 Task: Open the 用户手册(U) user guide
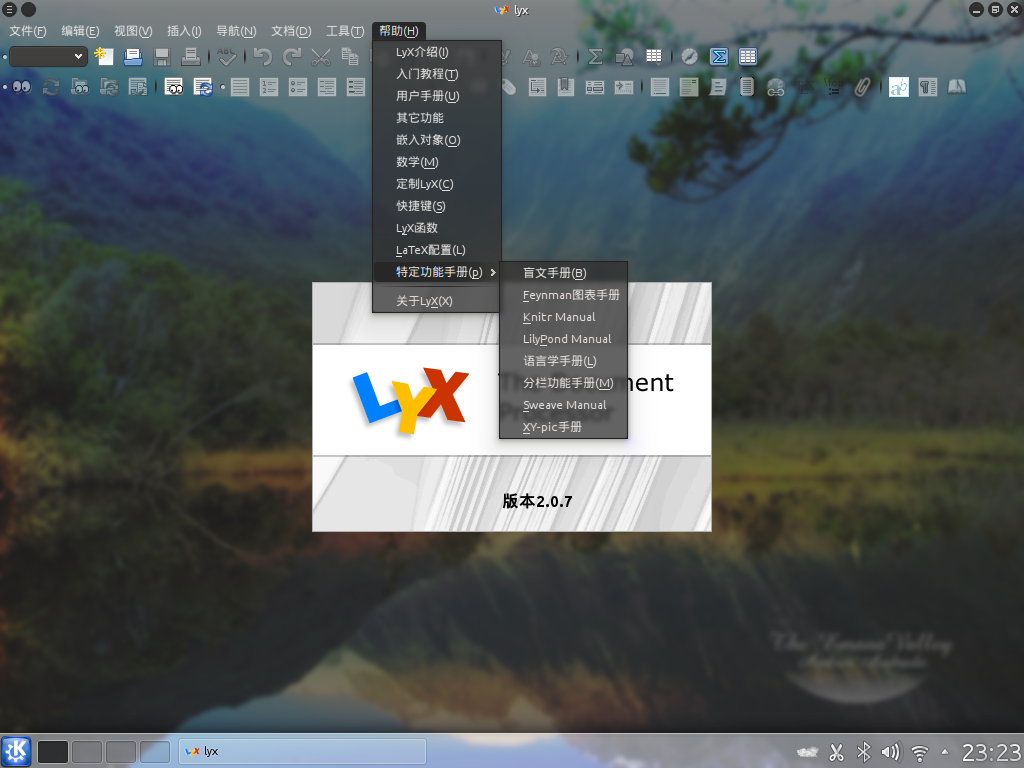point(437,96)
